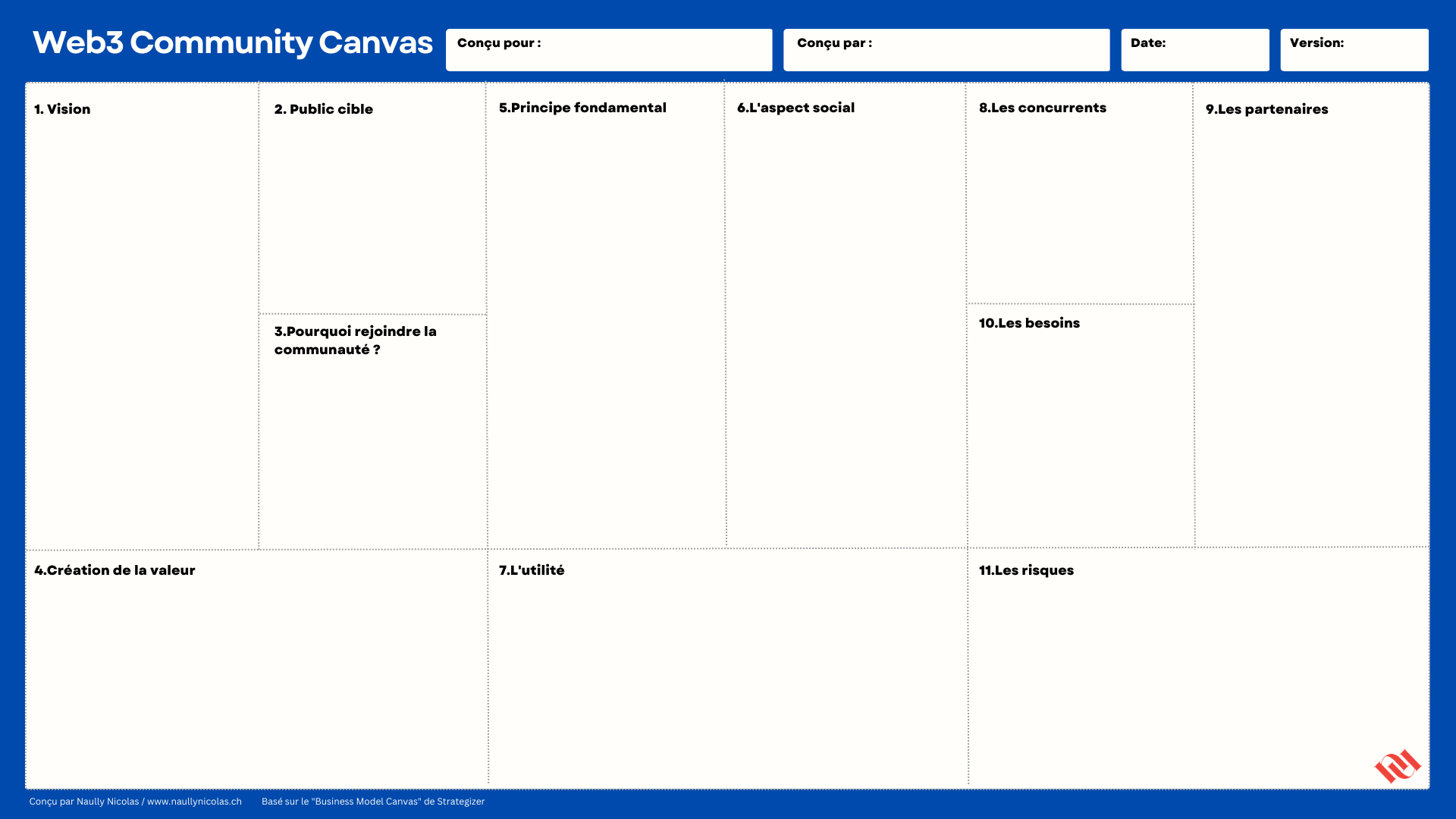The height and width of the screenshot is (819, 1456).
Task: Click the '8.Les concurrents' heading
Action: tap(1042, 108)
